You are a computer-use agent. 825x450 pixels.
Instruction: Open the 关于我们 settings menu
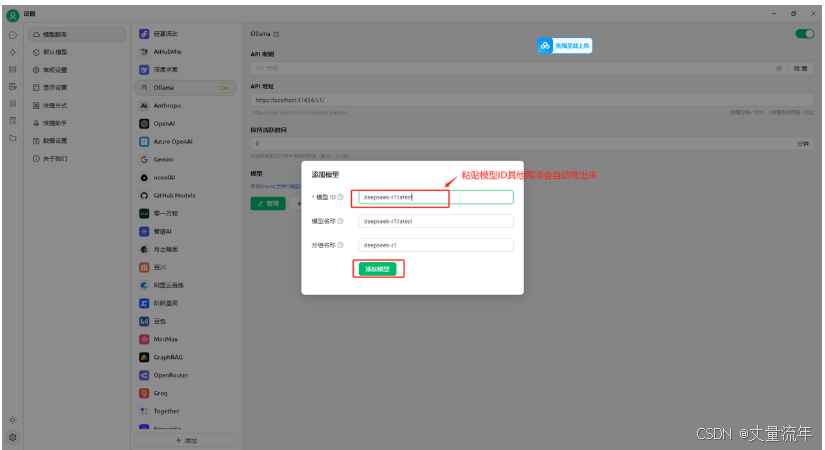[77, 158]
